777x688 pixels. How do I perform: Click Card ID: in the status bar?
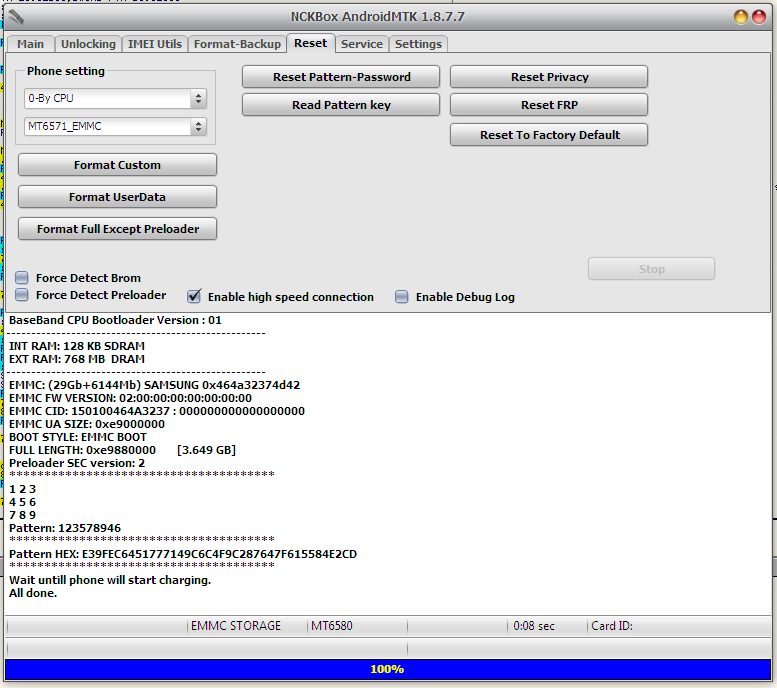pos(612,626)
